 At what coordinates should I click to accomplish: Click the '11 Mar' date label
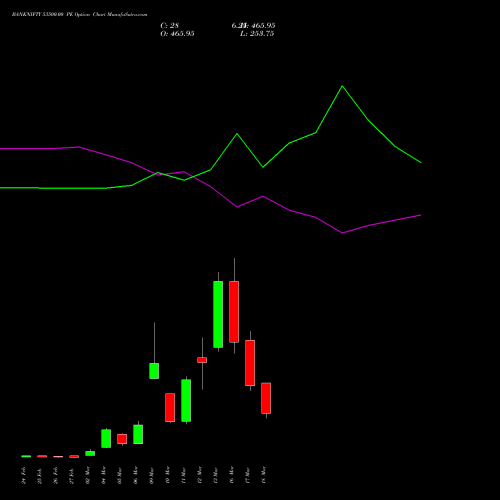coord(184,475)
